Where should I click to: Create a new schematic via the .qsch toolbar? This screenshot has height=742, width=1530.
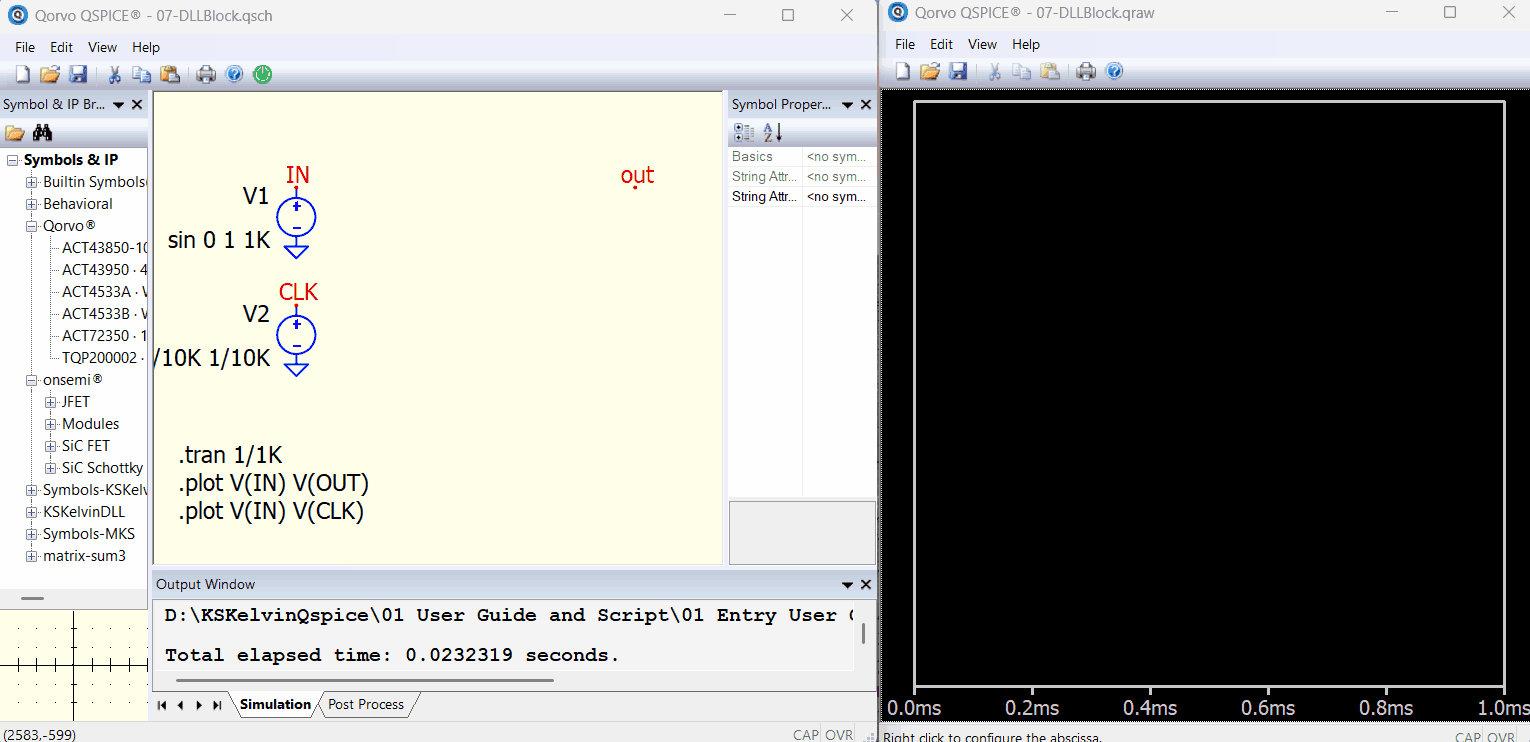point(22,74)
